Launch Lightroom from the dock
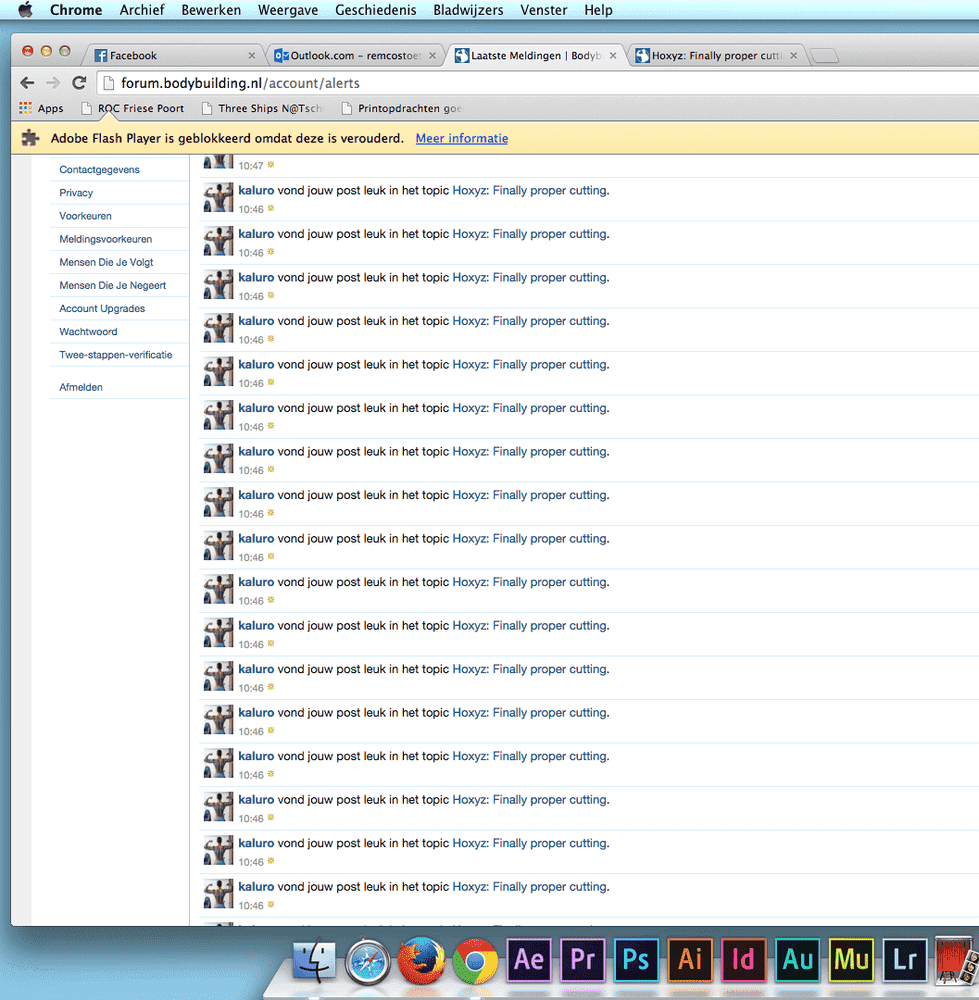Viewport: 979px width, 1000px height. 905,961
